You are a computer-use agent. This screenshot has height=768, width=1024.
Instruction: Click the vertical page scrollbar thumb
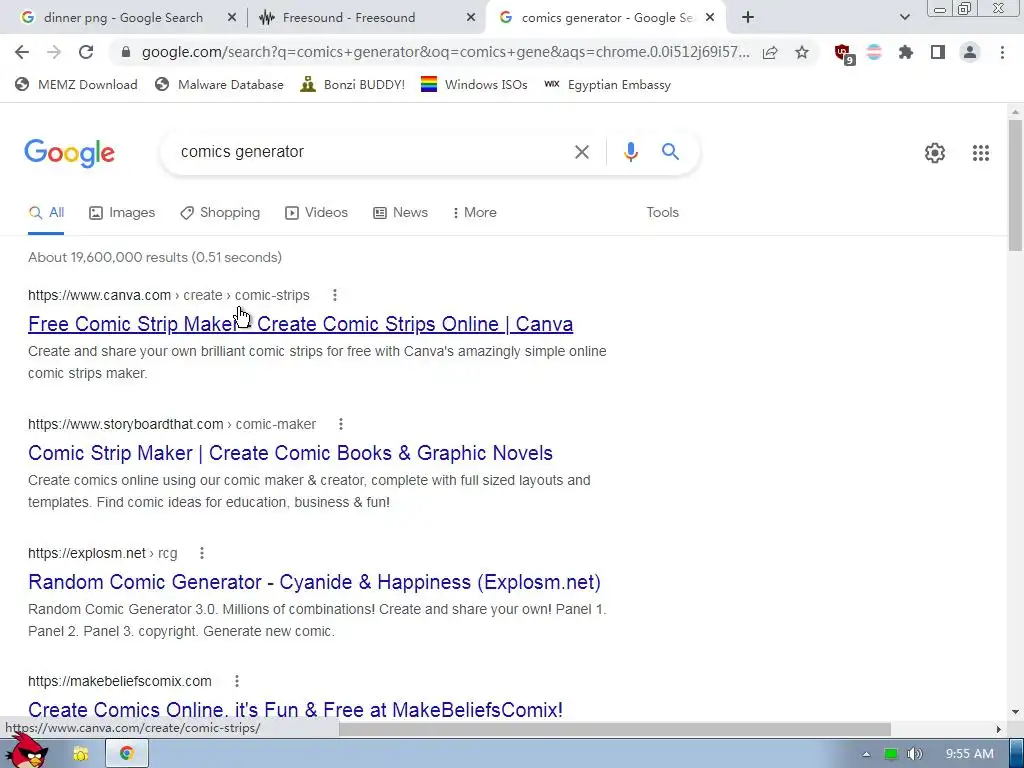coord(1015,185)
